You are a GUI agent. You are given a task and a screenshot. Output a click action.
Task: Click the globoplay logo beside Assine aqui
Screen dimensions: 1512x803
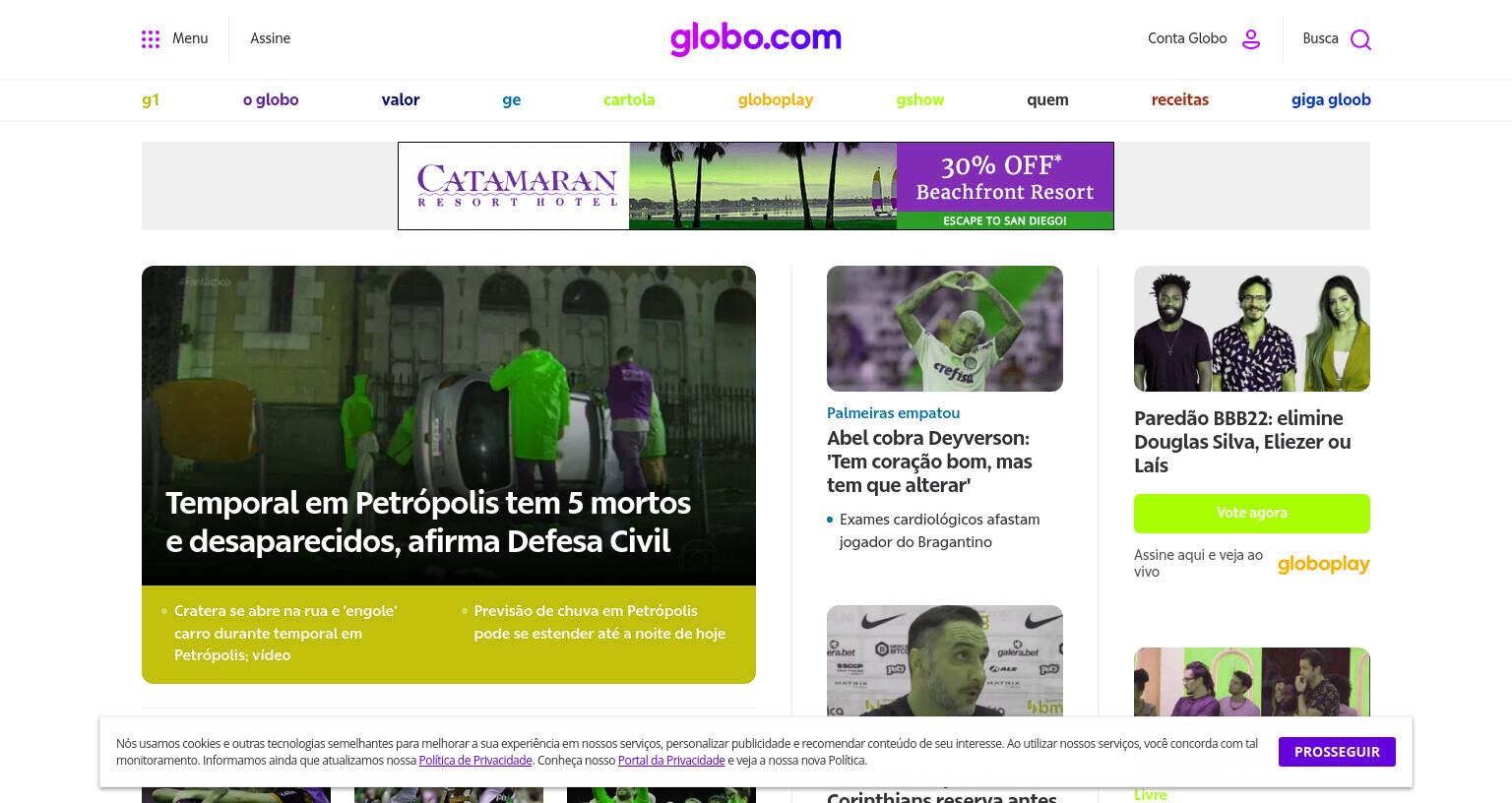click(x=1323, y=564)
